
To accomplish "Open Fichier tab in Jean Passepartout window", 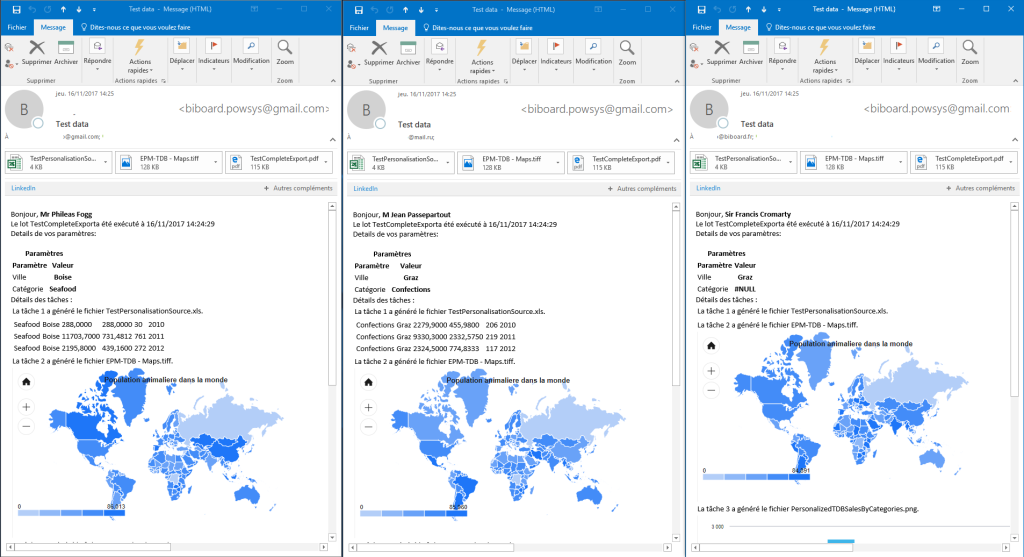I will coord(359,28).
